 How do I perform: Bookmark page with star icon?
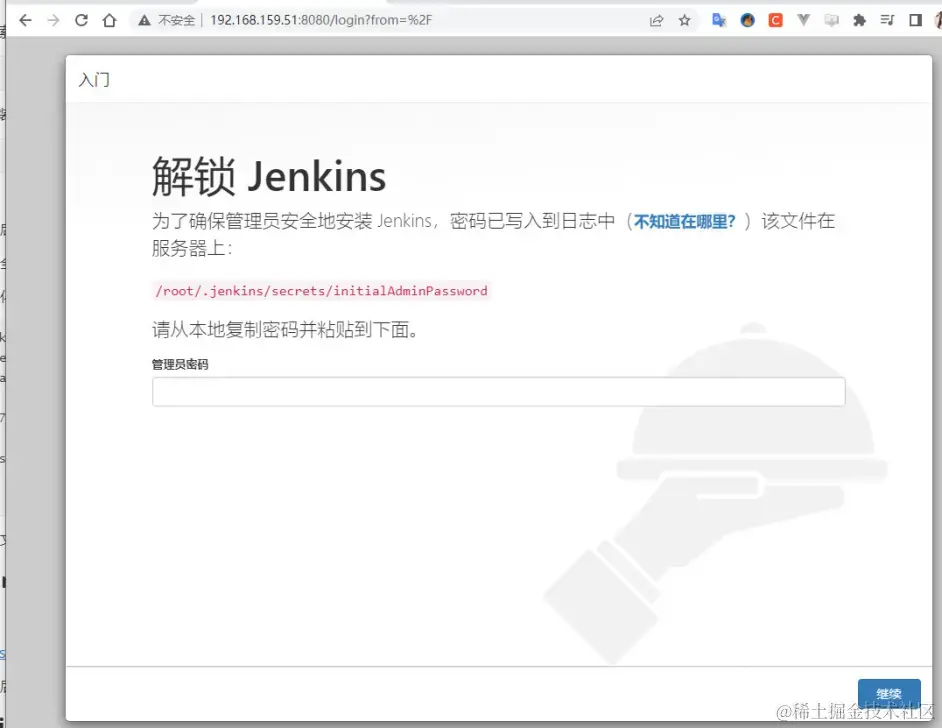click(684, 20)
